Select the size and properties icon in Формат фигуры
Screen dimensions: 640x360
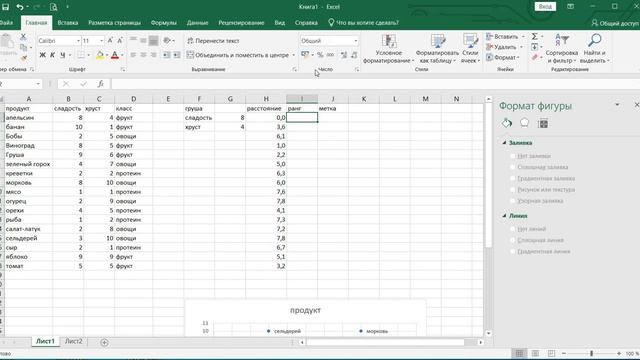543,123
